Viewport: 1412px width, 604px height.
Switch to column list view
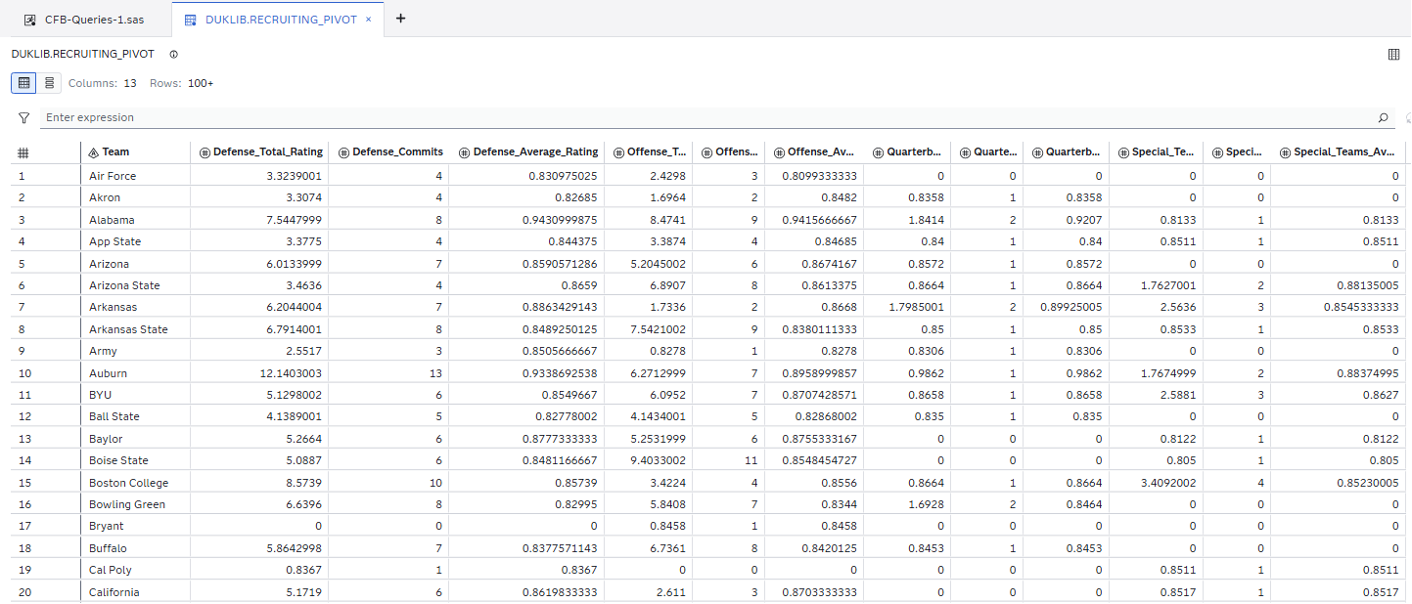pos(49,83)
